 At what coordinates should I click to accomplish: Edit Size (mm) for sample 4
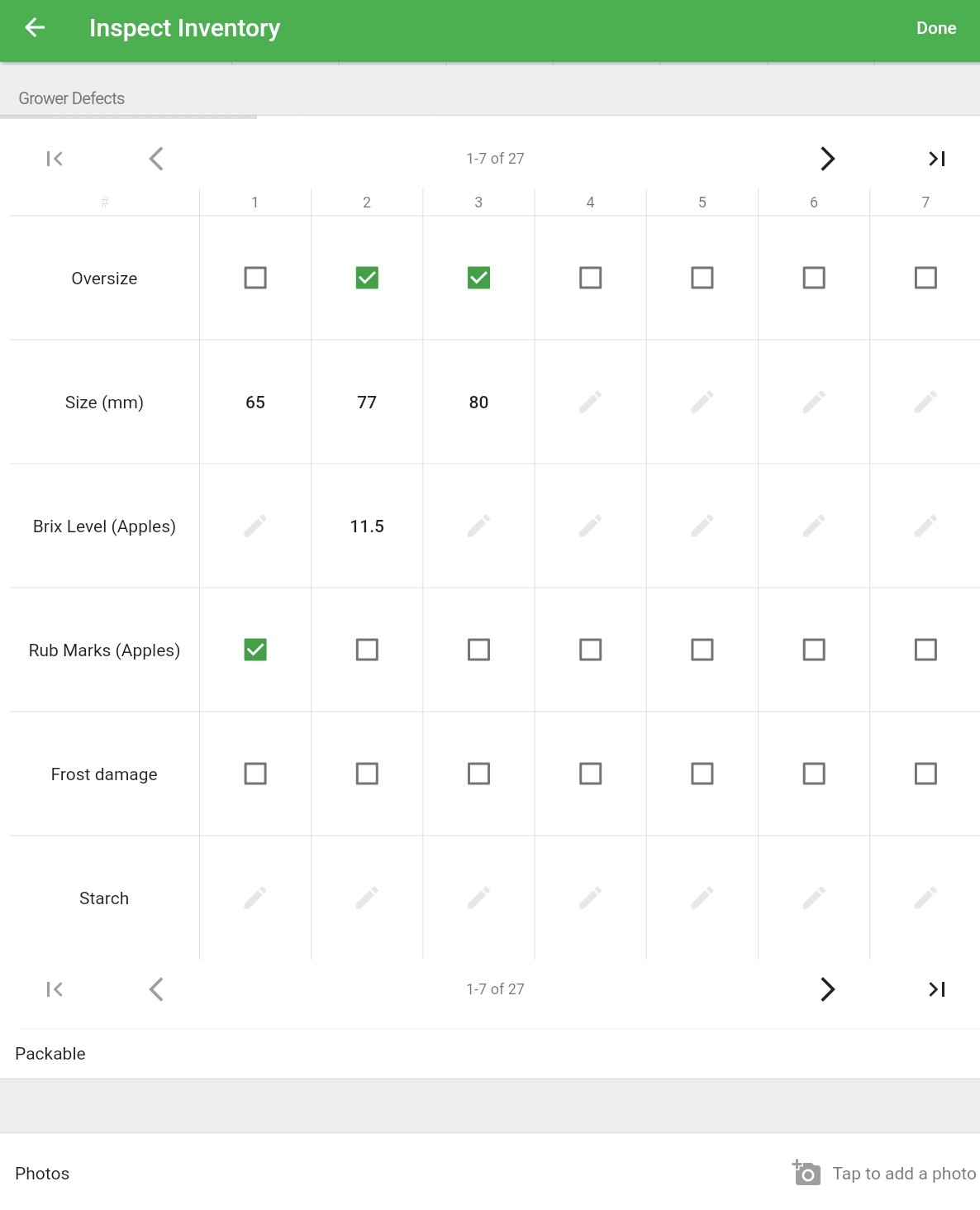(590, 402)
